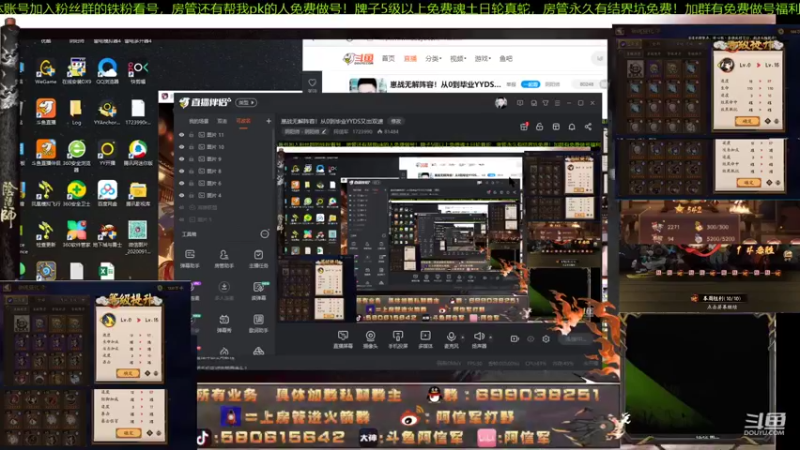Toggle the lock on 图片 11 layer
The width and height of the screenshot is (800, 450).
click(191, 135)
